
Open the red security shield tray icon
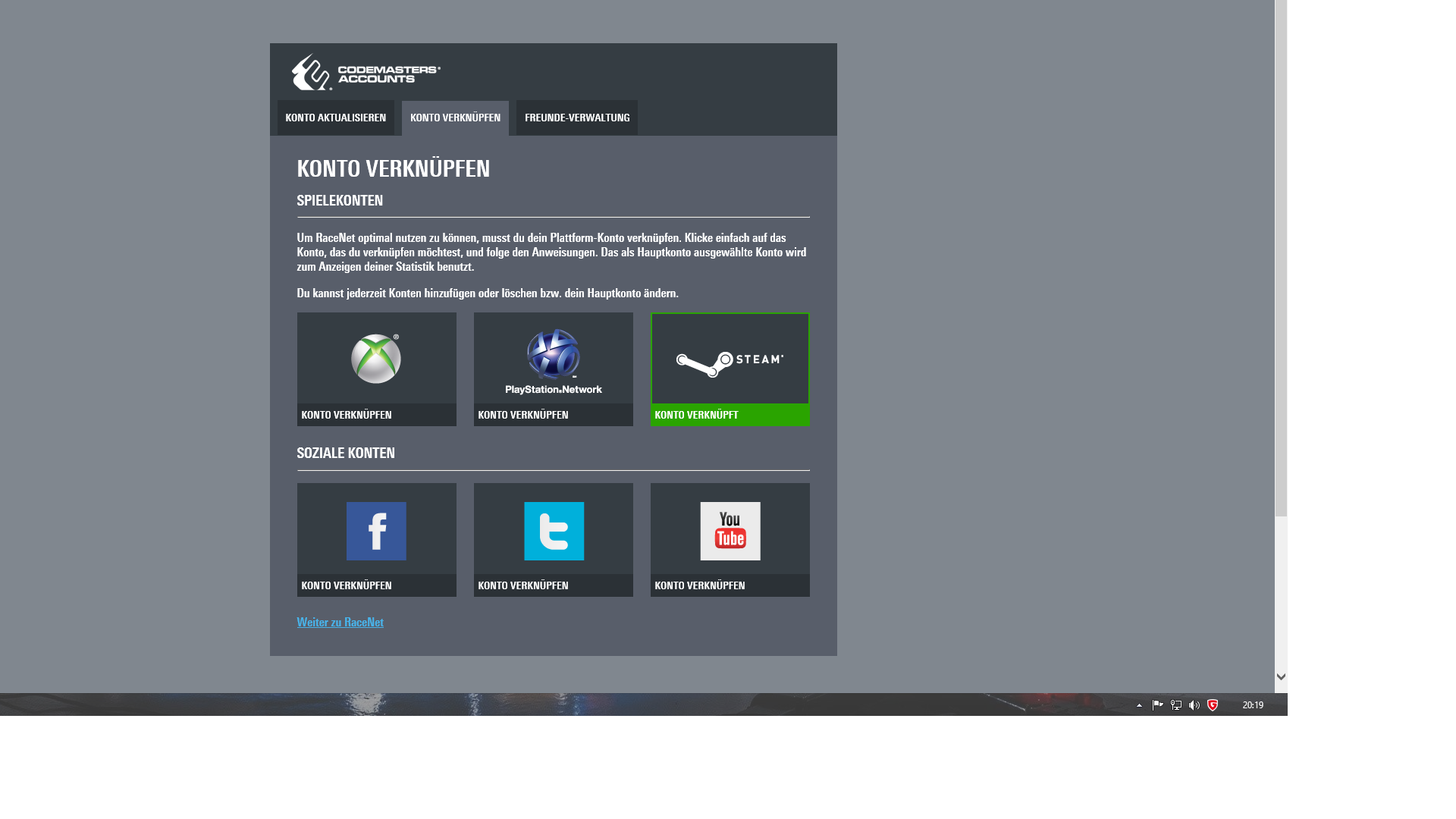click(x=1213, y=705)
